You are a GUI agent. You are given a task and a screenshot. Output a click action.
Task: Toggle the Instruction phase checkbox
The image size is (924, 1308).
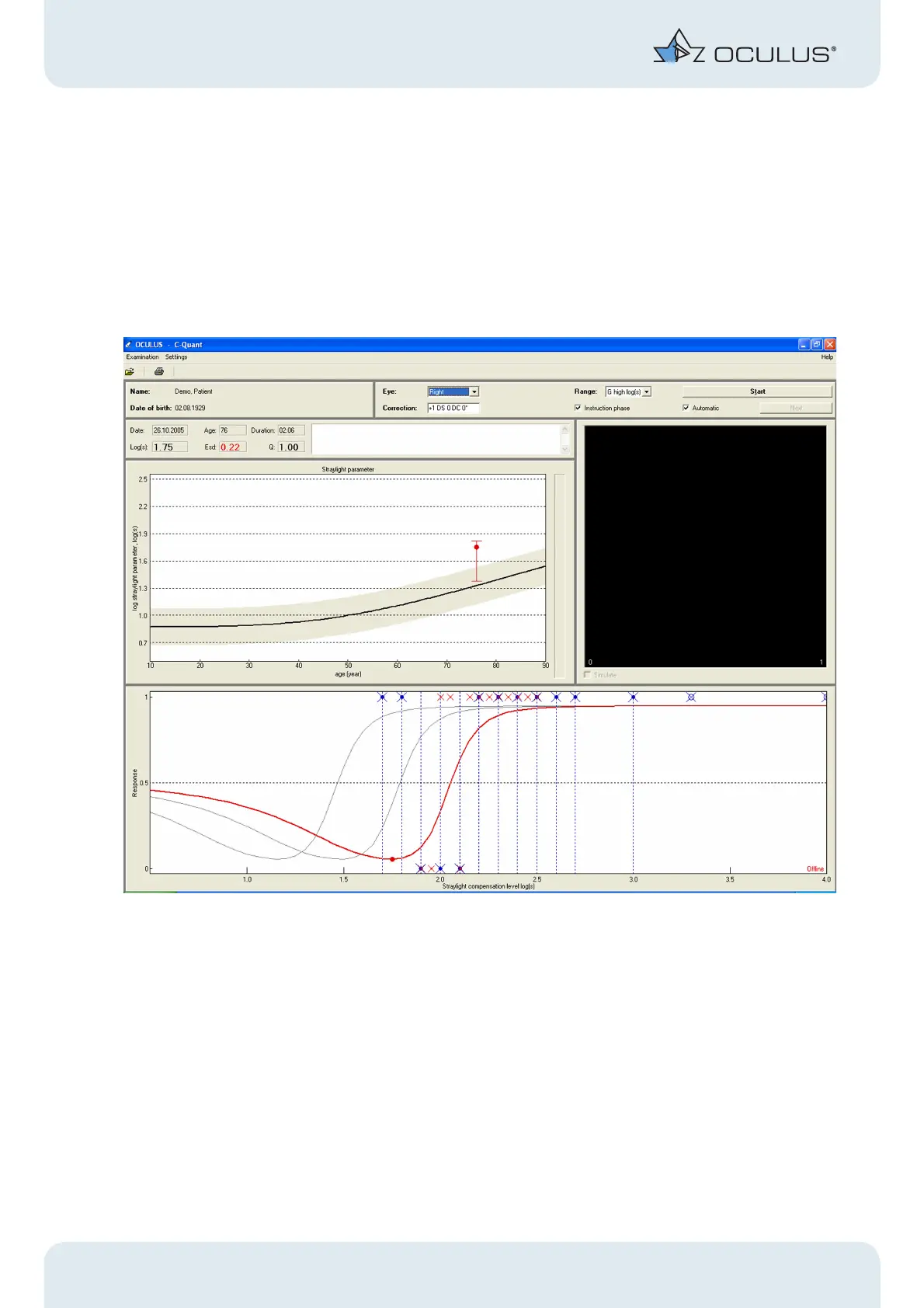pos(578,408)
